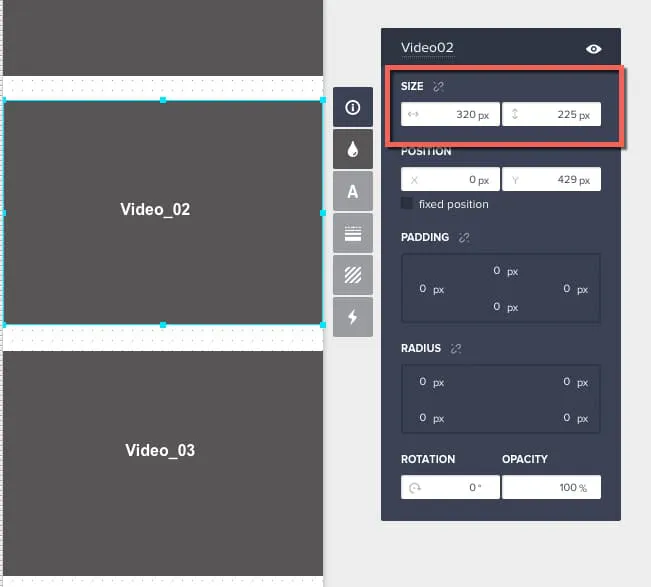The height and width of the screenshot is (587, 651).
Task: Toggle Video02 visibility eye icon
Action: coord(593,49)
